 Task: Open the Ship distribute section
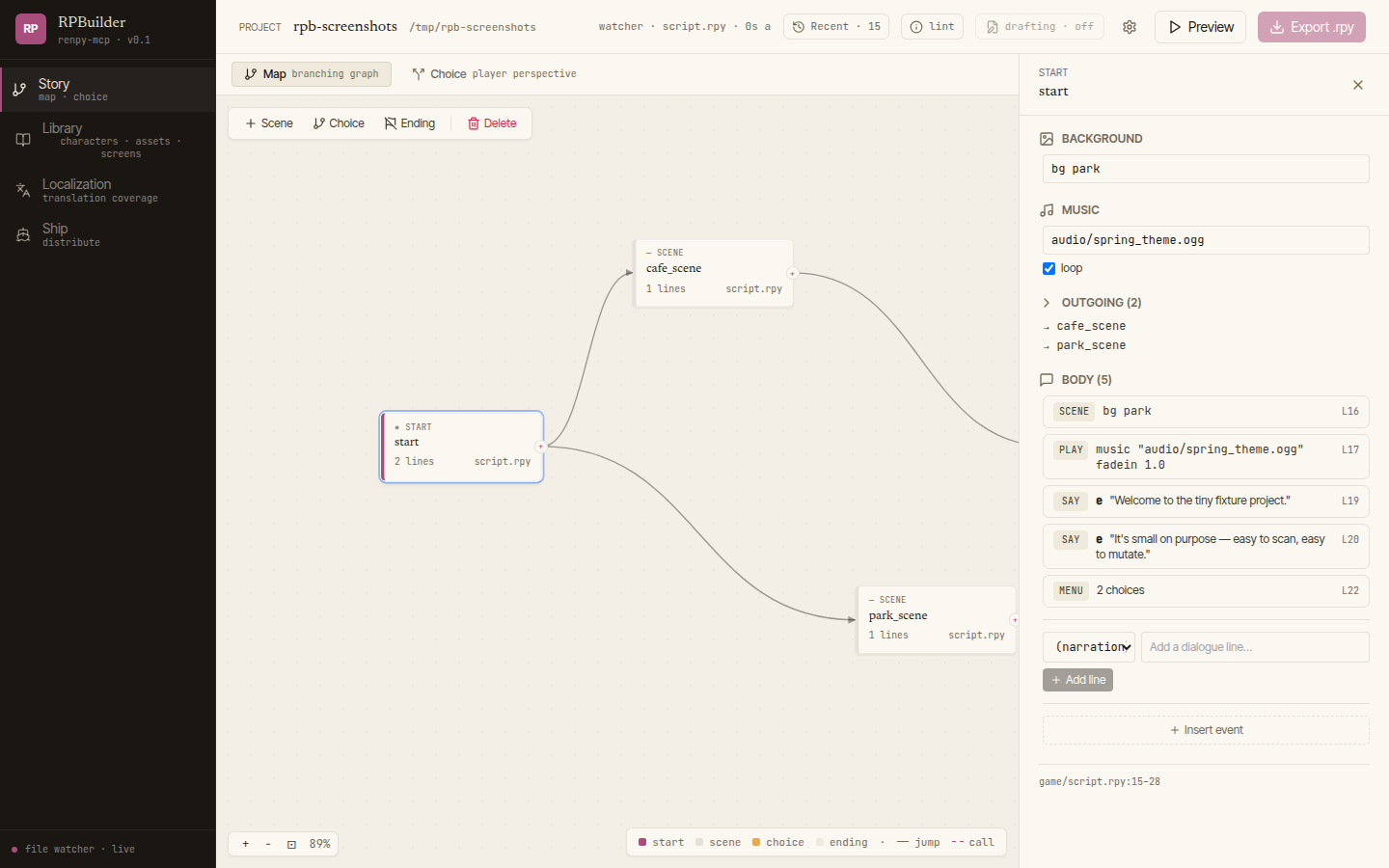tap(108, 234)
